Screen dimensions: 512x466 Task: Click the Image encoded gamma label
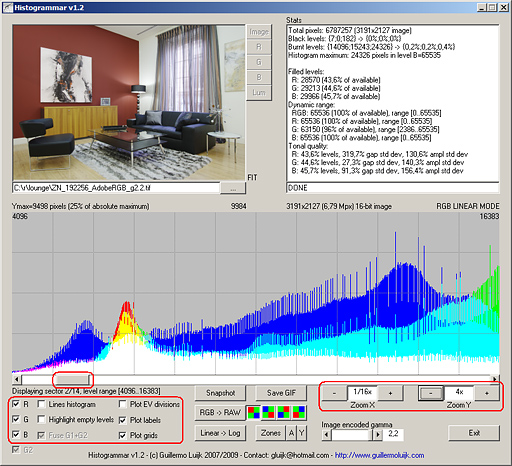coord(357,425)
